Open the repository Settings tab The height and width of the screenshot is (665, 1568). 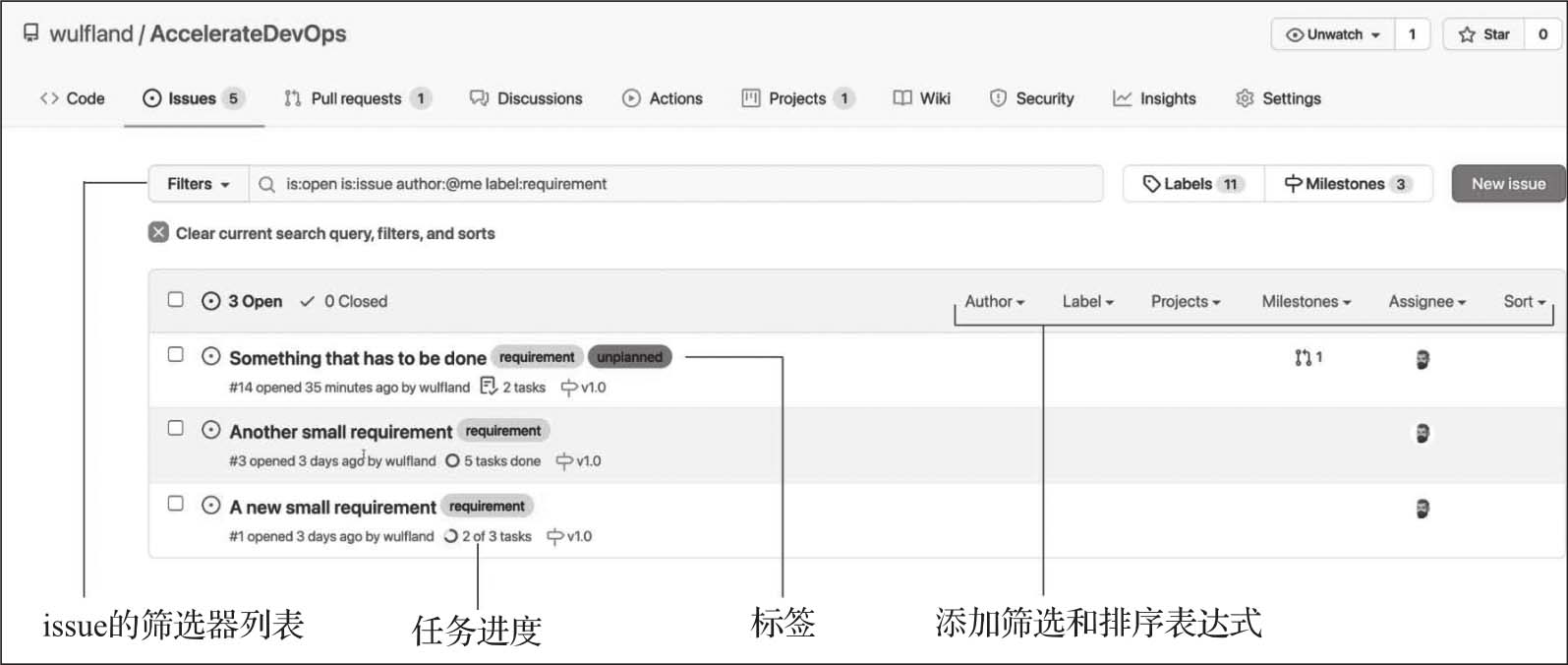(x=1278, y=98)
